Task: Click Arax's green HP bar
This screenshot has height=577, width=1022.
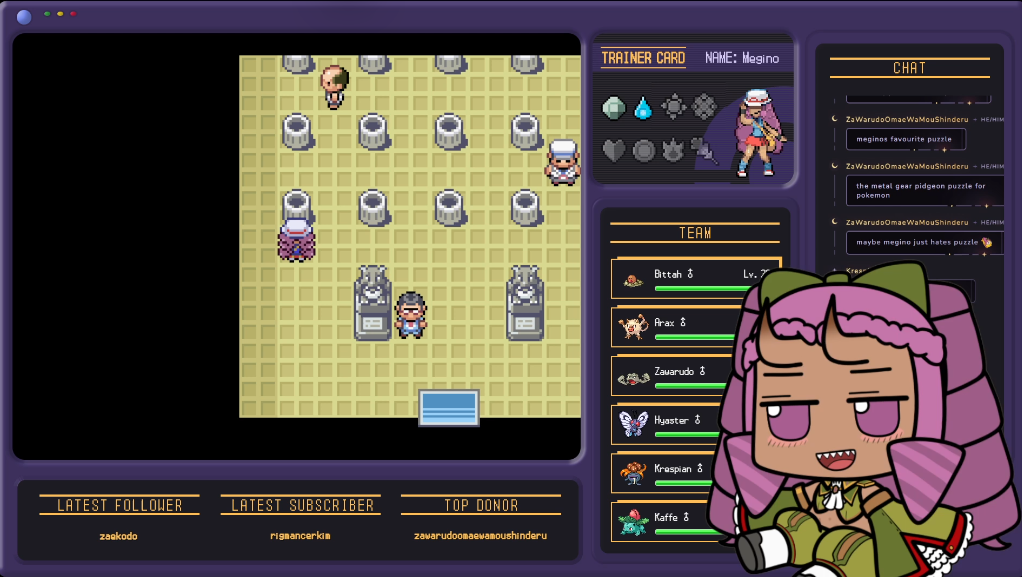Action: click(x=696, y=337)
